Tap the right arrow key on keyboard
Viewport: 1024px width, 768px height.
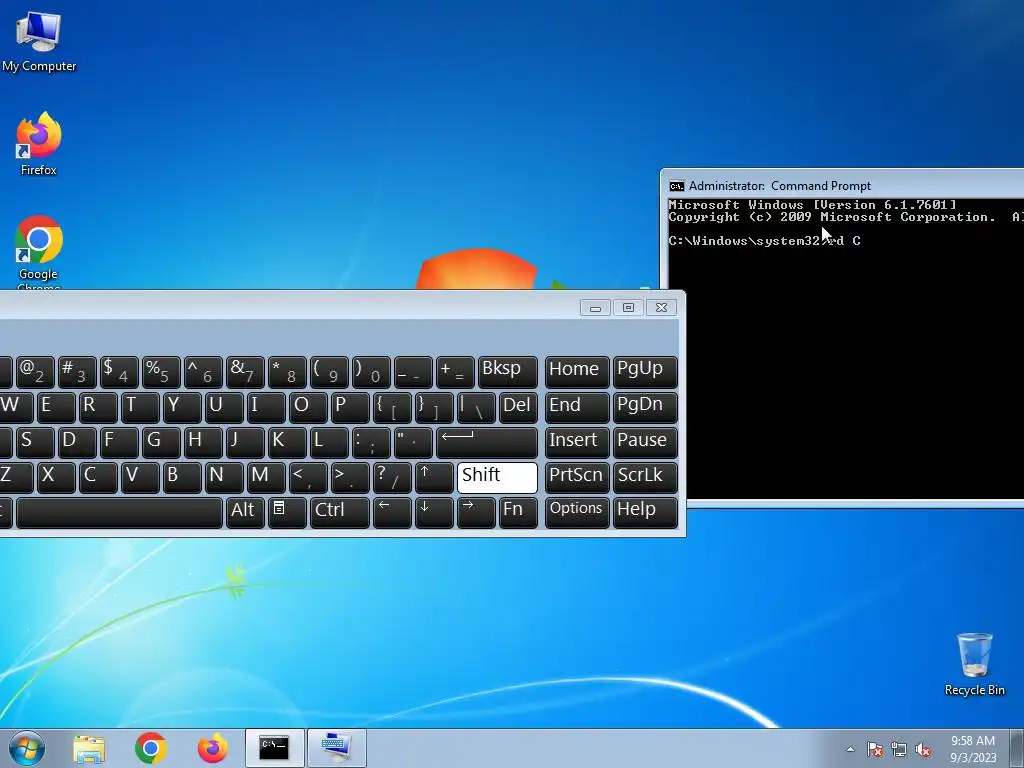(476, 513)
